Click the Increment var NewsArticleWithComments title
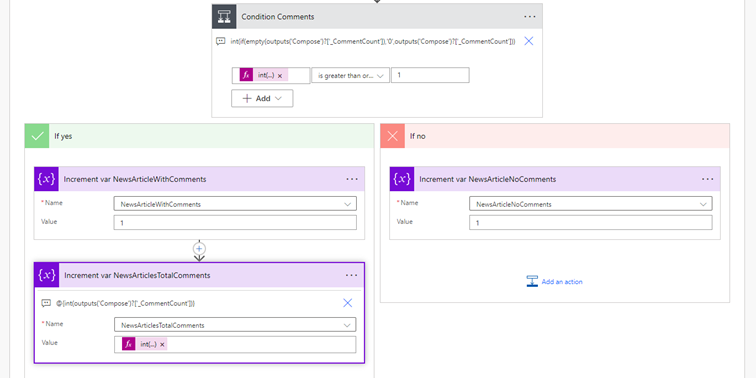 click(x=135, y=179)
